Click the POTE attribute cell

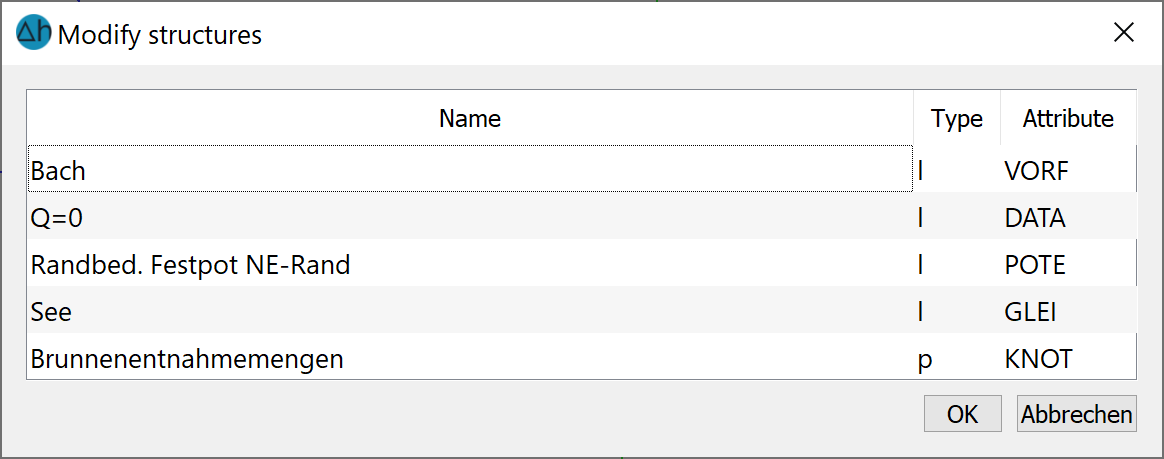pos(1068,263)
